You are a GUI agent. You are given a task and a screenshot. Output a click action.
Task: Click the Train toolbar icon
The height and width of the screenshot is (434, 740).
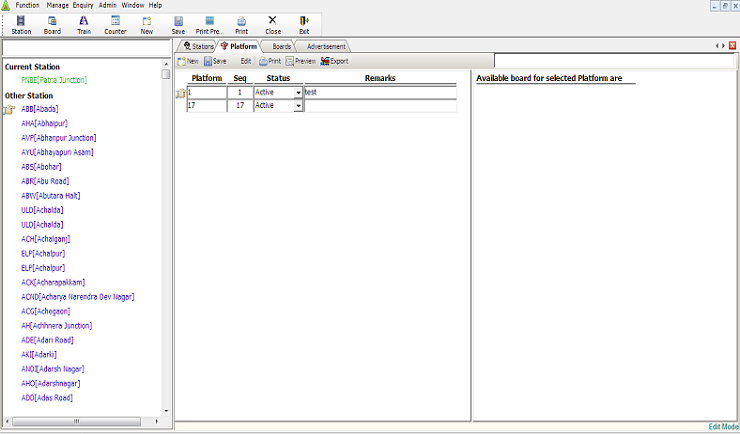pos(83,24)
